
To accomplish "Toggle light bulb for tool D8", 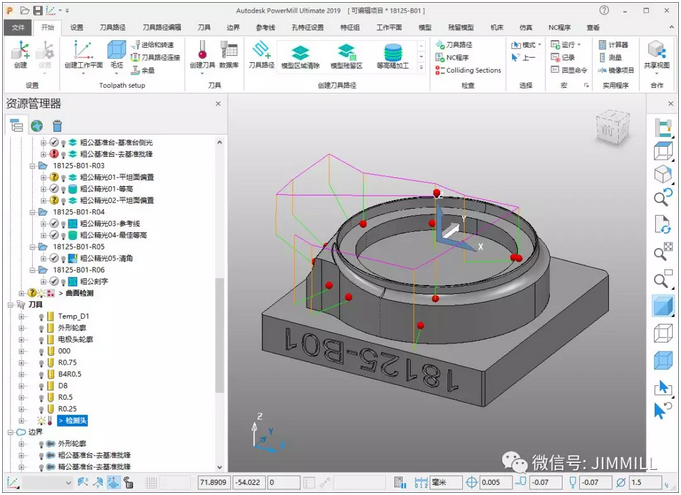I will pos(42,386).
